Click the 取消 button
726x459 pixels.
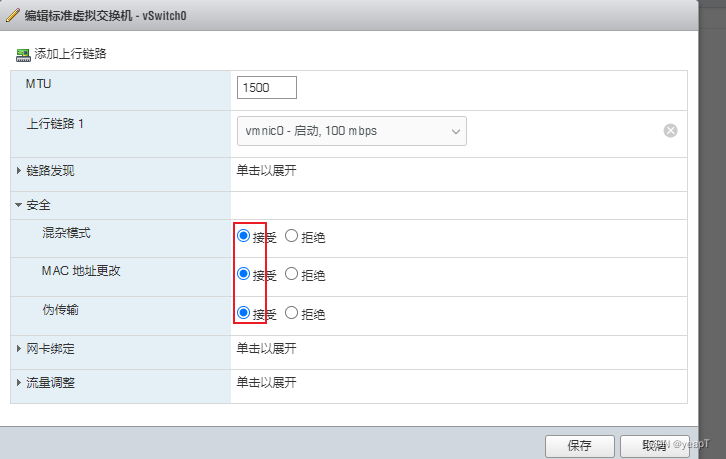[x=655, y=446]
